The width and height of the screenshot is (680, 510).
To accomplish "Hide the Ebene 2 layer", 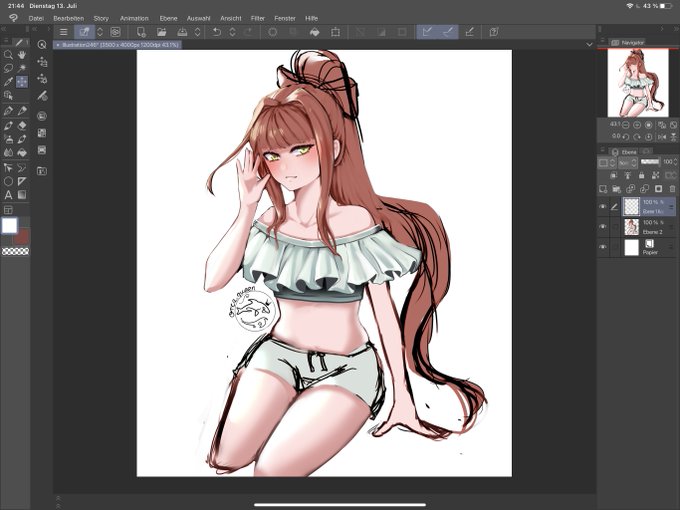I will point(602,227).
